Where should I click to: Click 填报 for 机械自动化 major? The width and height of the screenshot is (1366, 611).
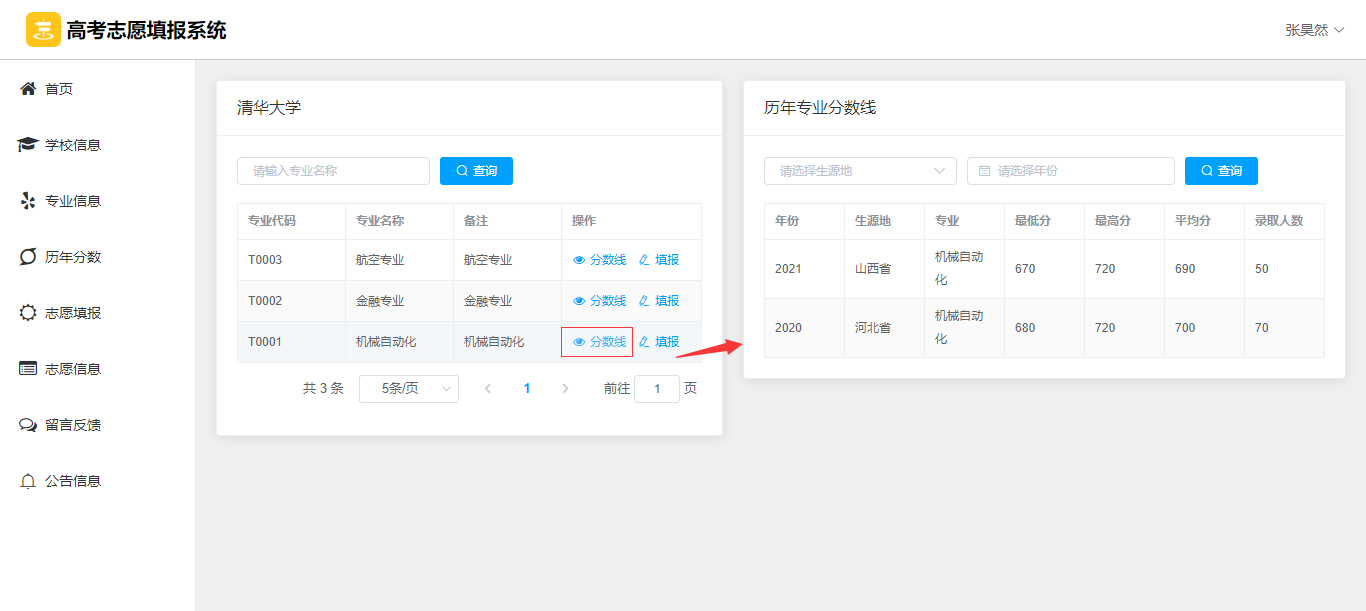coord(659,342)
